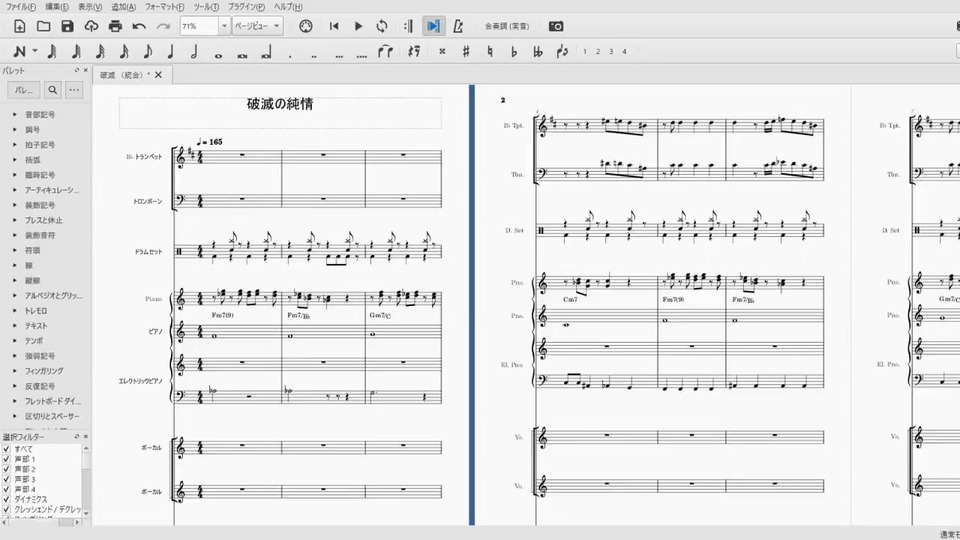Open the image capture camera tool
This screenshot has width=960, height=540.
[x=556, y=26]
